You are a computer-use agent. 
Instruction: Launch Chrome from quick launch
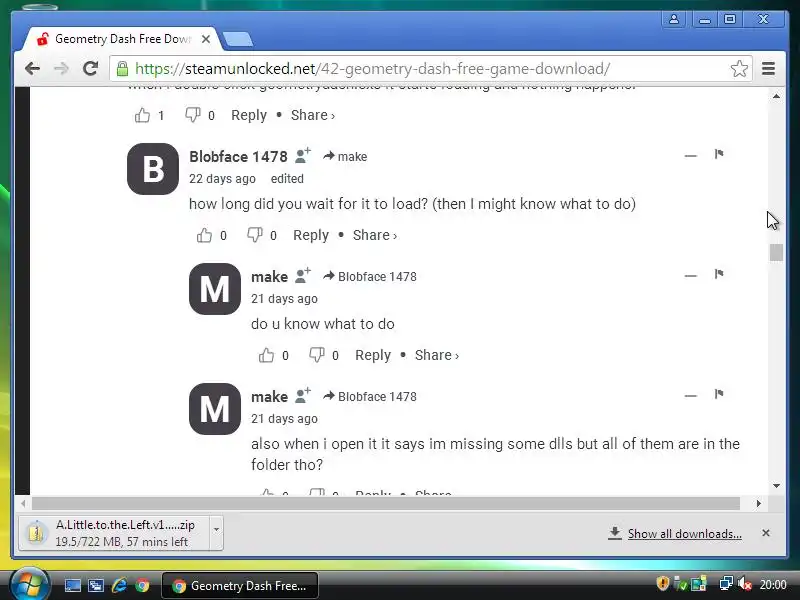click(142, 585)
